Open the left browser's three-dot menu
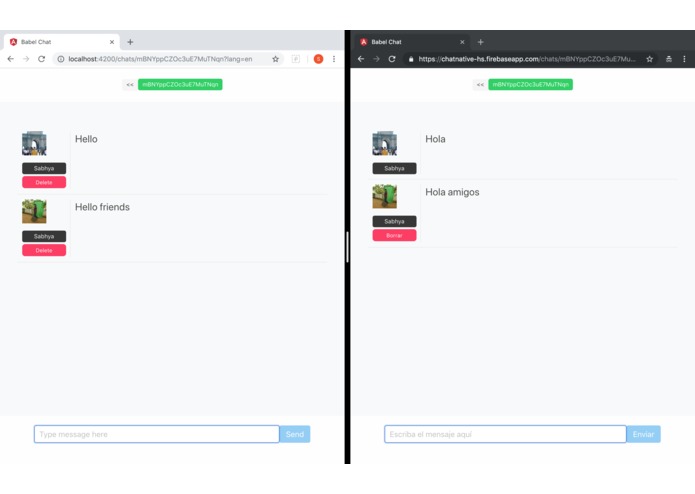The width and height of the screenshot is (695, 494). (334, 59)
